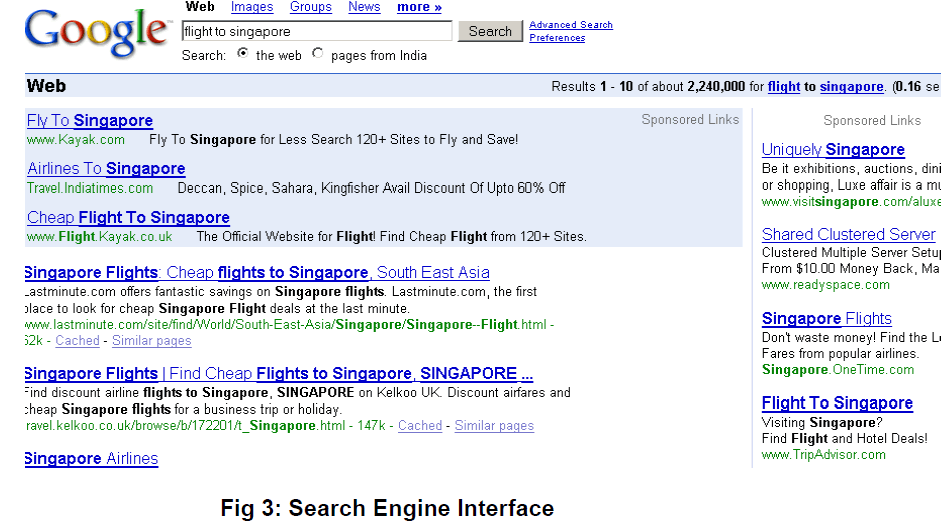
Task: Click www.Flight.Kayak.co.uk URL text
Action: (100, 236)
